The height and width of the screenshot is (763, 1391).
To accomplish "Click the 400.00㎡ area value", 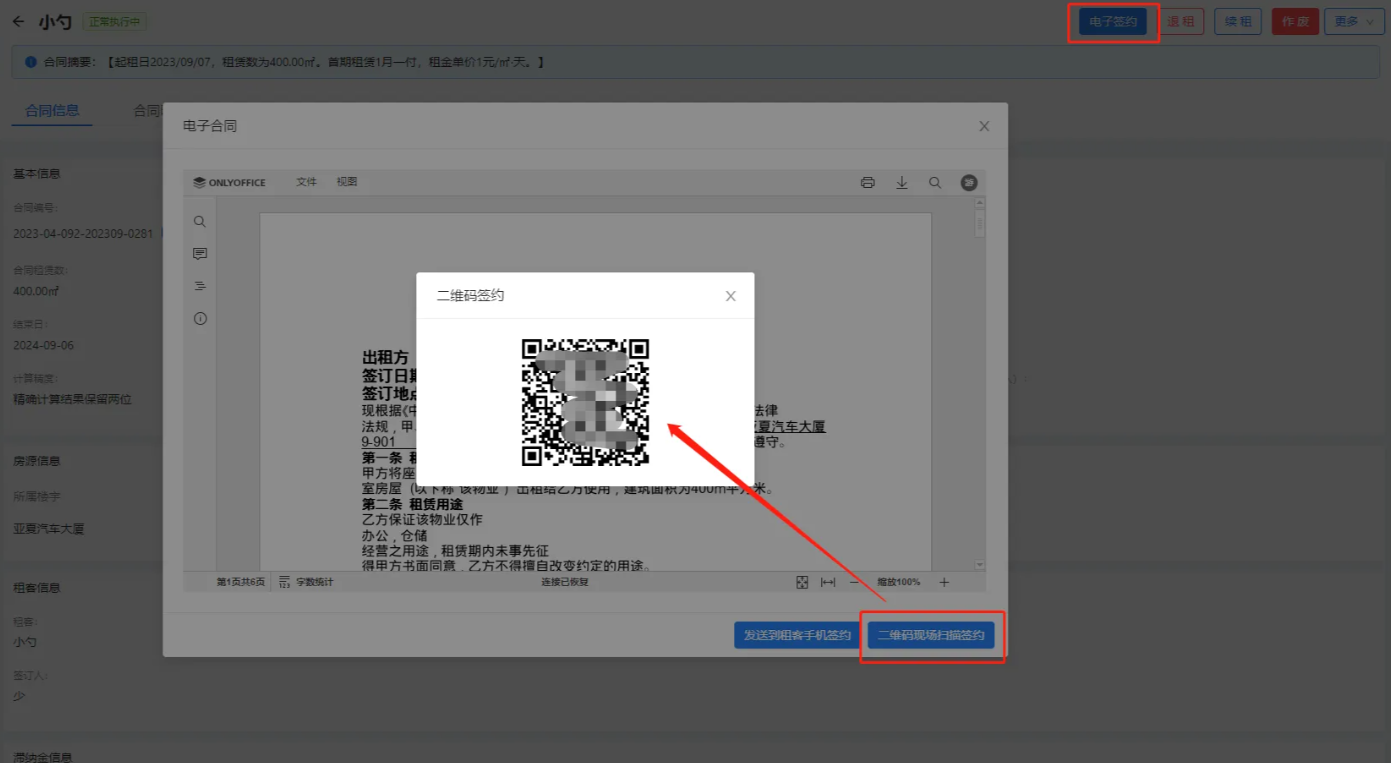I will coord(36,291).
